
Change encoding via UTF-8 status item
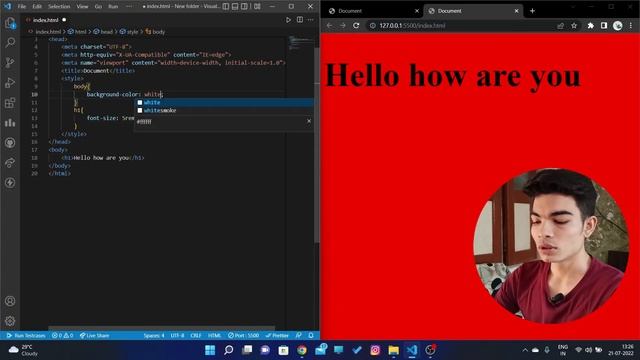(177, 336)
